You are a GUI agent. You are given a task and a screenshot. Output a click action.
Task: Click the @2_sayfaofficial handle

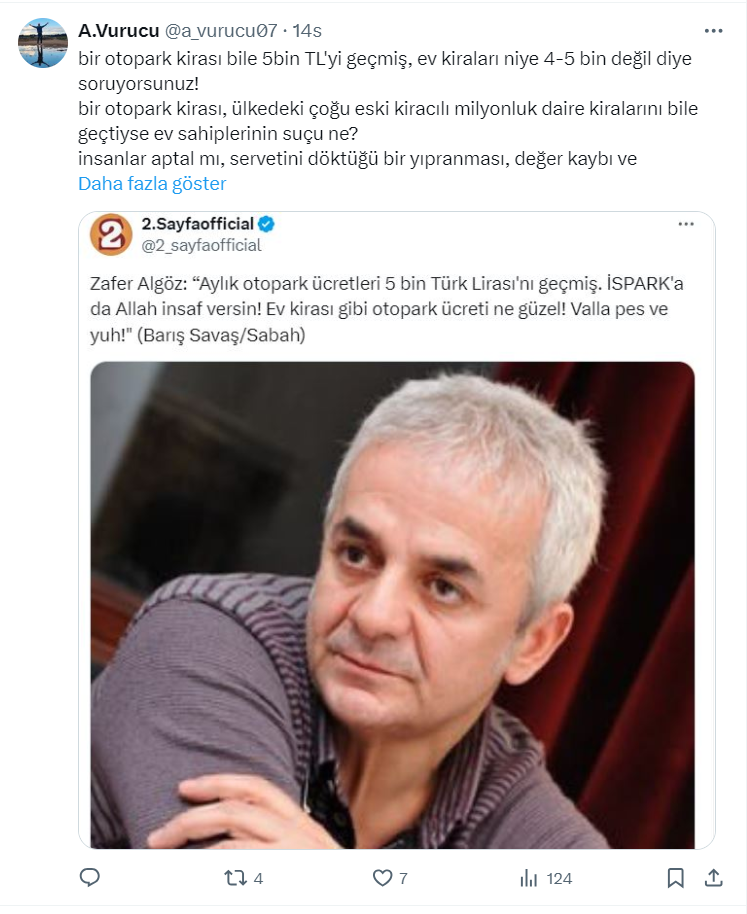(x=202, y=245)
